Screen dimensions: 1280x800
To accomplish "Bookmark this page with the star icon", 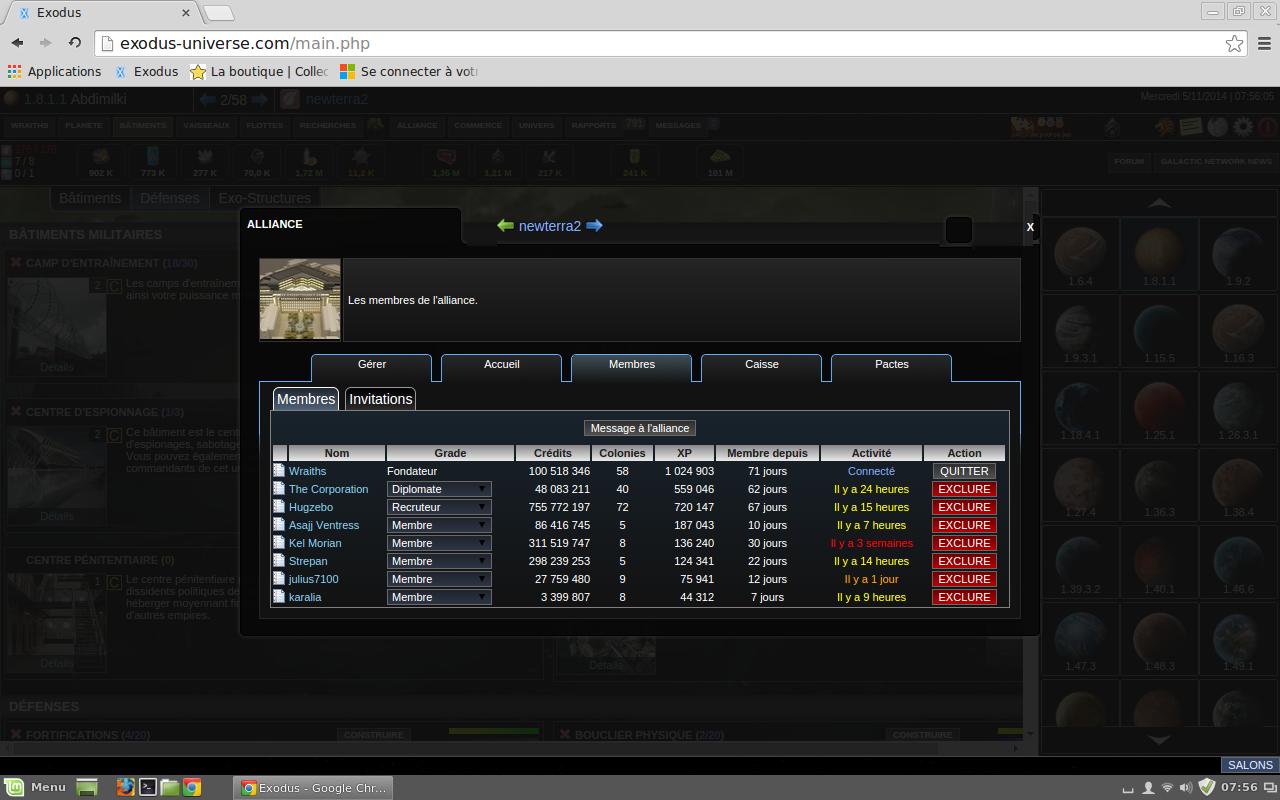I will point(1234,44).
